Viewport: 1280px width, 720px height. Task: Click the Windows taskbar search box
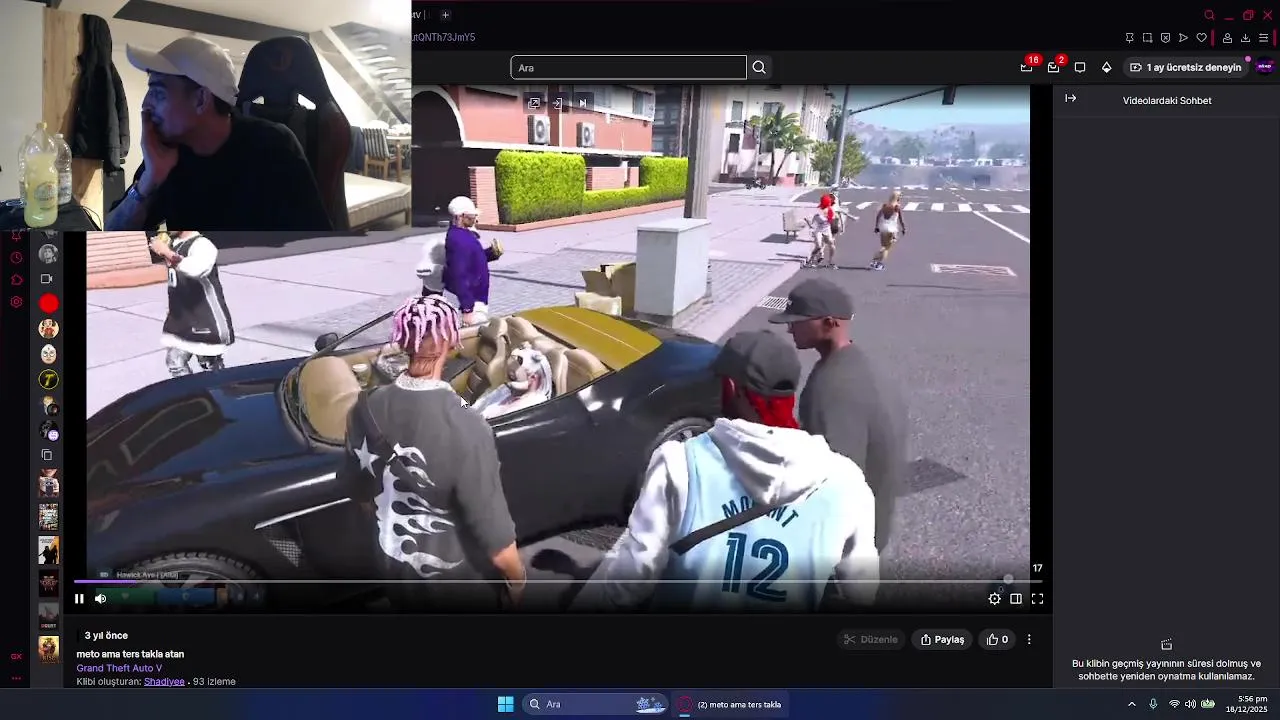pyautogui.click(x=595, y=704)
